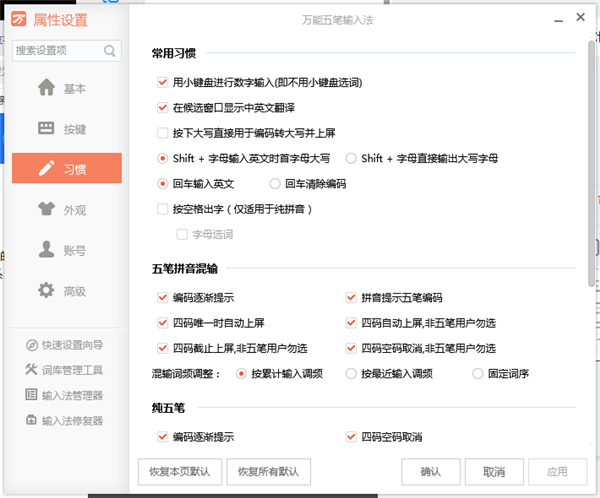This screenshot has height=498, width=600.
Task: Open the 账号 tab
Action: coord(67,250)
